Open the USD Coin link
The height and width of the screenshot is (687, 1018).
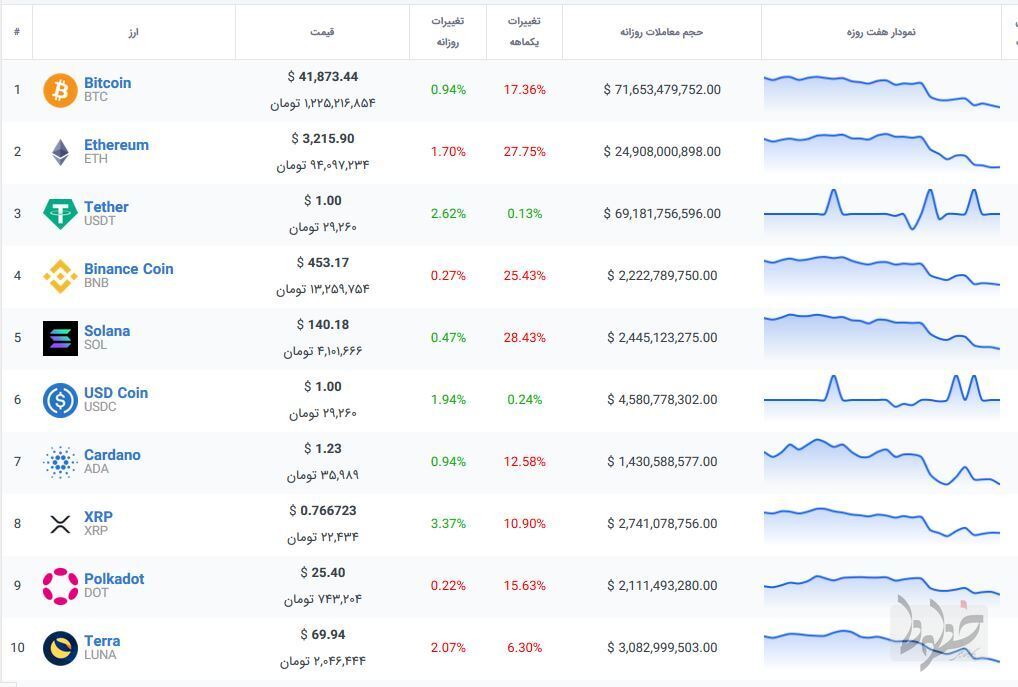tap(116, 393)
